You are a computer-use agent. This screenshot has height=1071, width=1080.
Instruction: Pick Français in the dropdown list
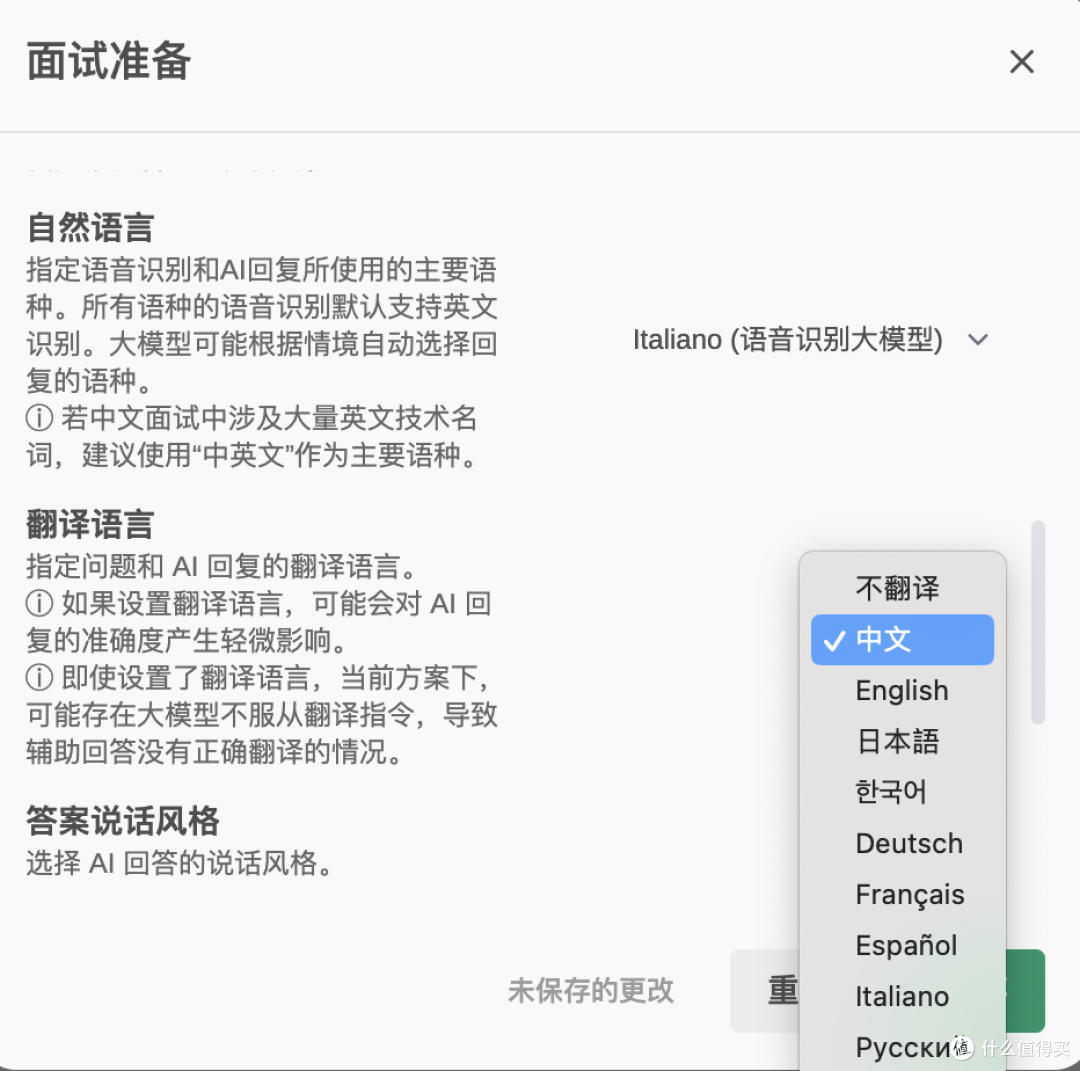(902, 895)
